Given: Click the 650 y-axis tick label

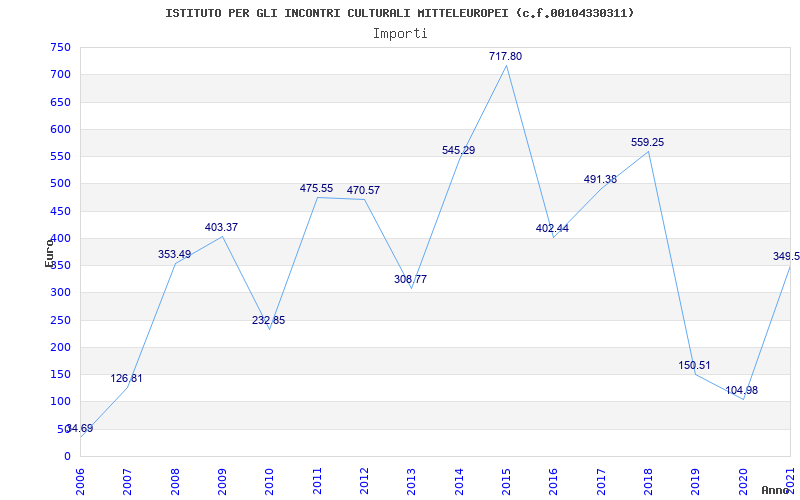Looking at the screenshot, I should click(60, 102).
